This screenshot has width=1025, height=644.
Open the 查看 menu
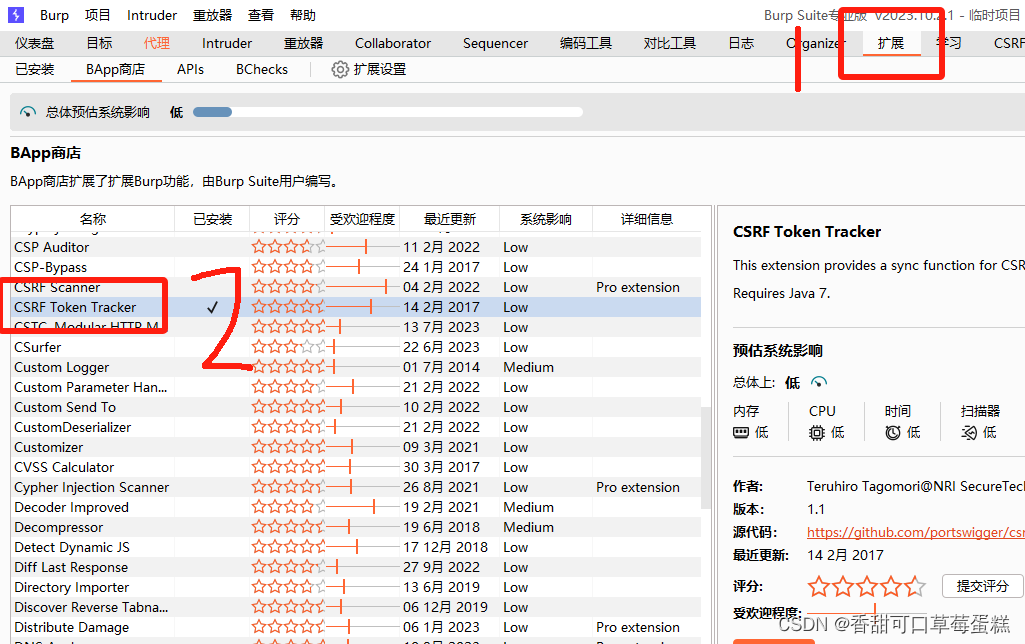(x=260, y=14)
